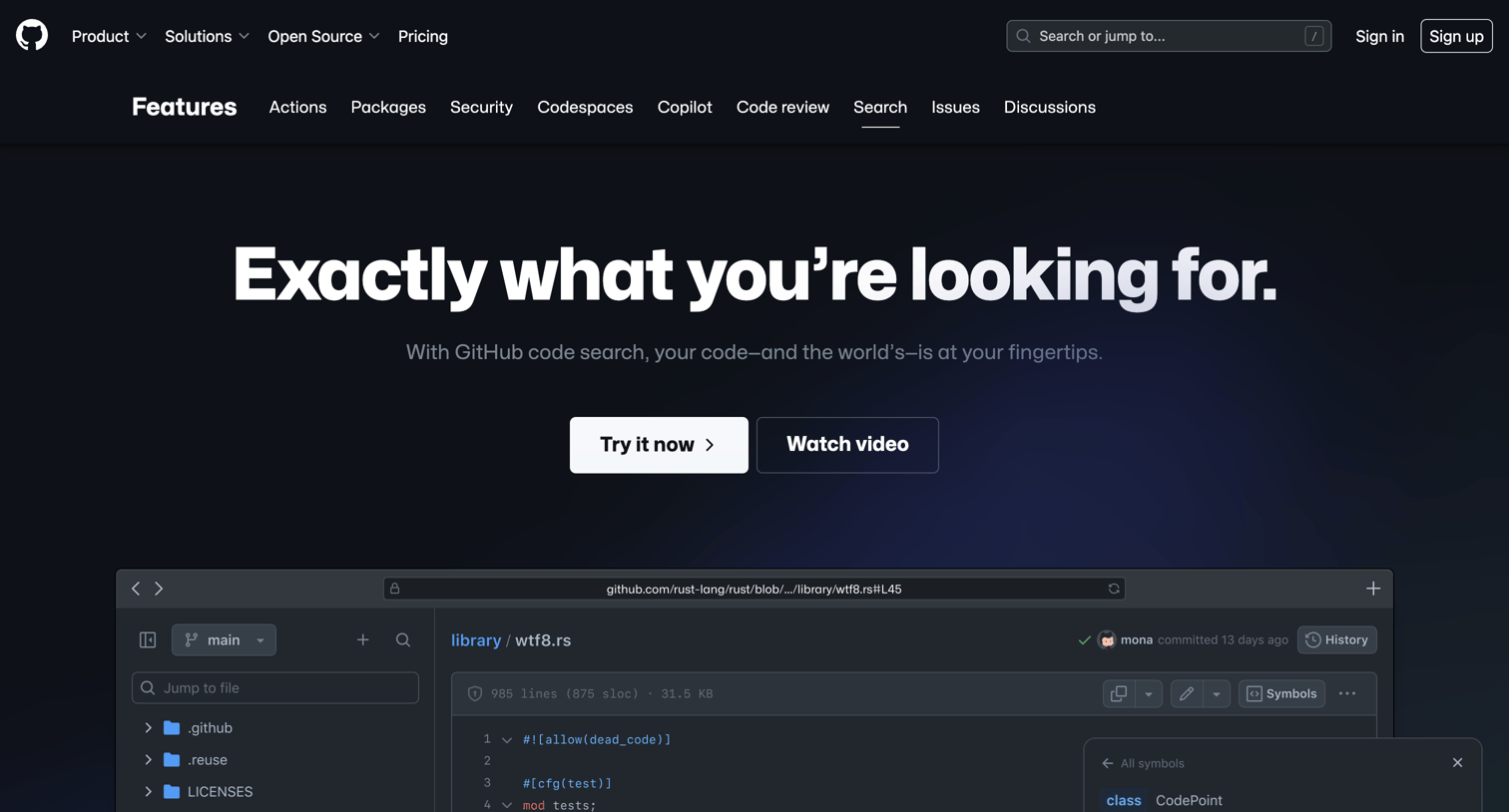
Task: Click the GitHub Octocat logo
Action: tap(32, 36)
